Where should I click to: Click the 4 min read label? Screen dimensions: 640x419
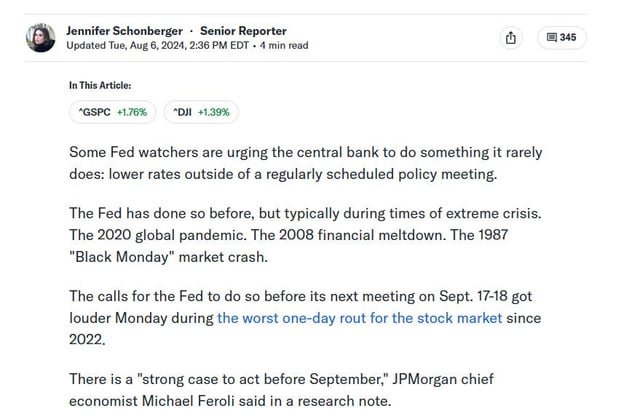[x=284, y=45]
